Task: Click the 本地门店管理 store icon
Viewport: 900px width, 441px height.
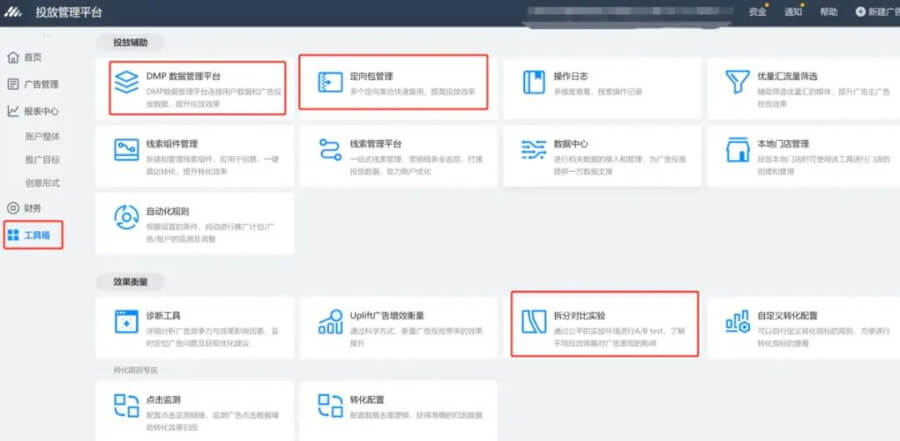Action: tap(738, 151)
